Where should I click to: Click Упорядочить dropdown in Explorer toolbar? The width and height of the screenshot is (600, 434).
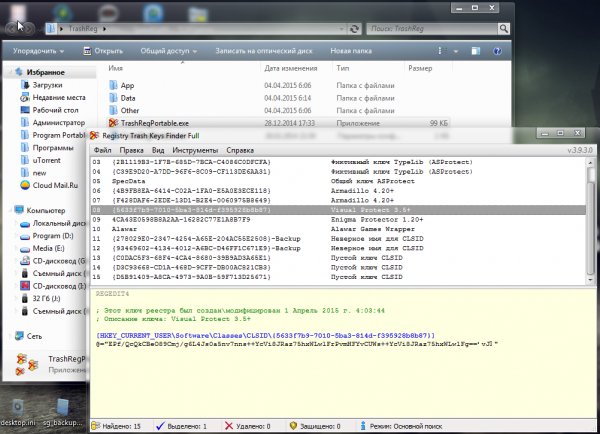[x=38, y=51]
